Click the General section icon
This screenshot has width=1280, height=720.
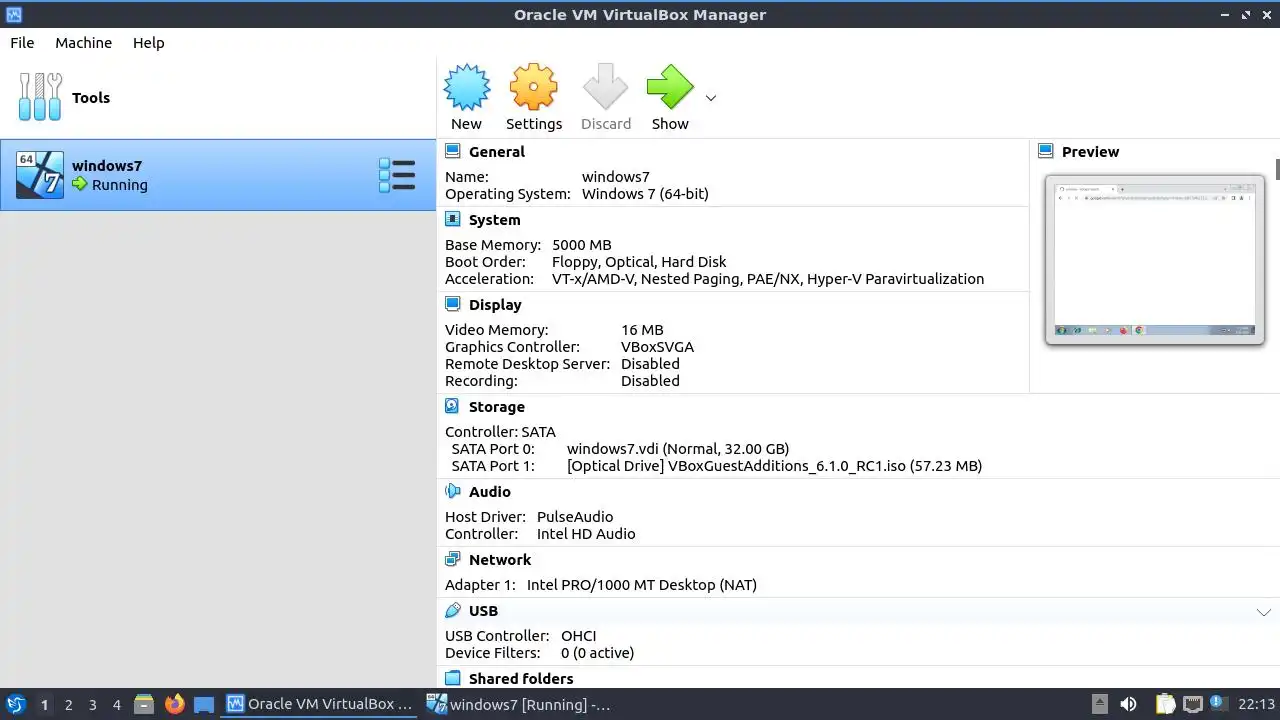tap(453, 151)
